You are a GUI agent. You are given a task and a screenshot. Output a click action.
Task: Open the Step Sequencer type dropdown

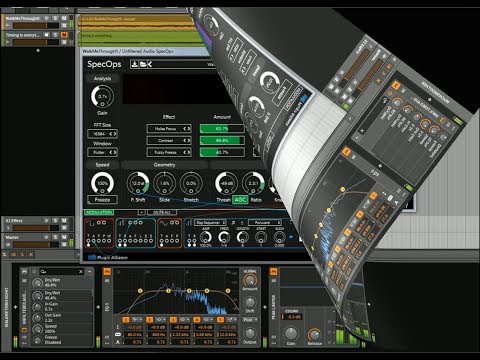[211, 223]
